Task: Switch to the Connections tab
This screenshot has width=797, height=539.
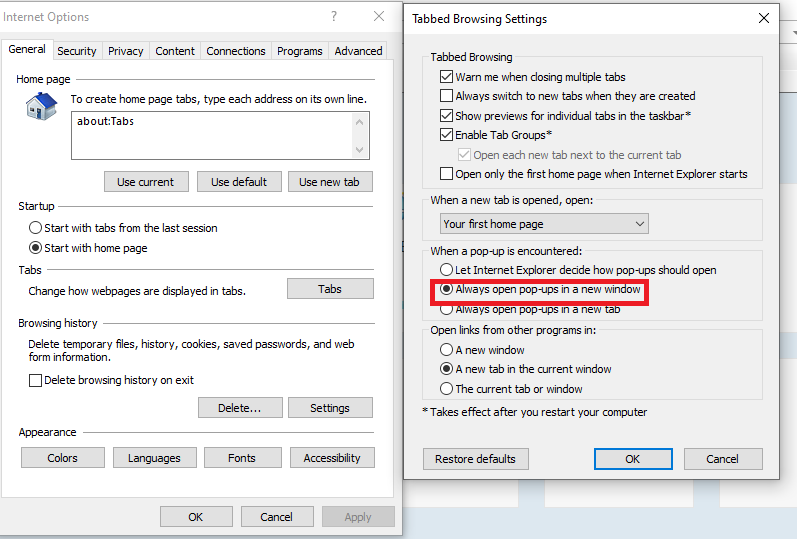Action: [x=236, y=51]
